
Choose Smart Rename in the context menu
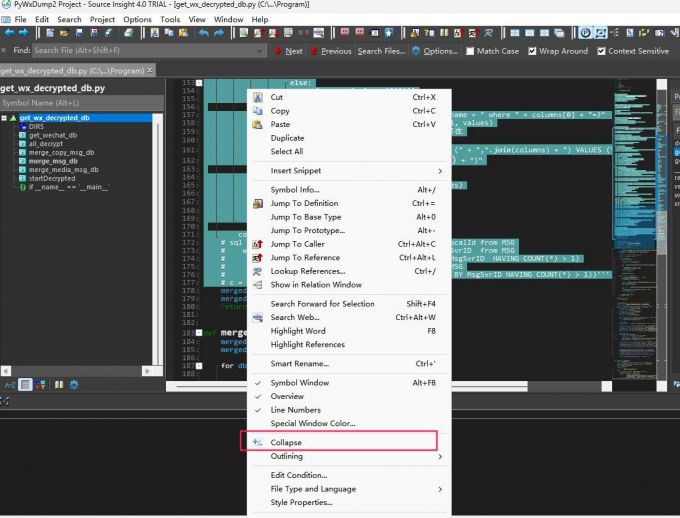pos(349,364)
